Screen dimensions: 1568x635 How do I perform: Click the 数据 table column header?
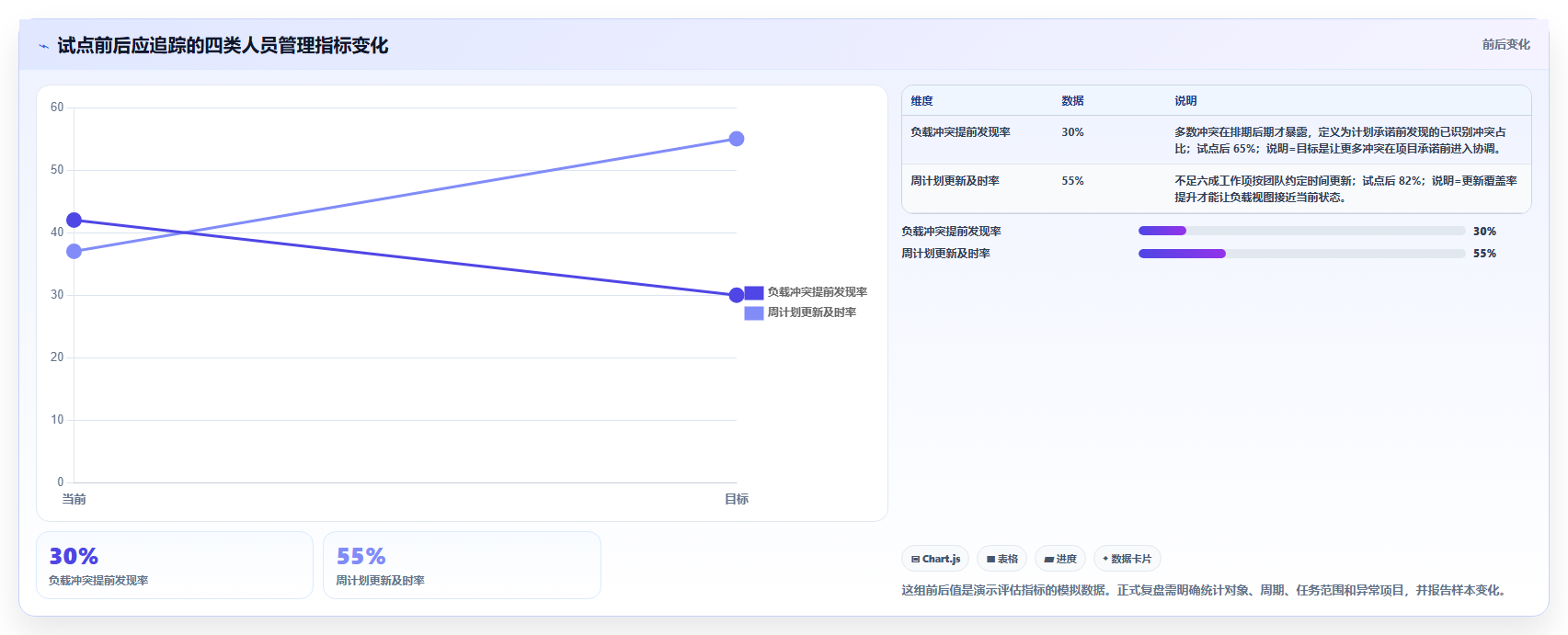click(x=1072, y=101)
